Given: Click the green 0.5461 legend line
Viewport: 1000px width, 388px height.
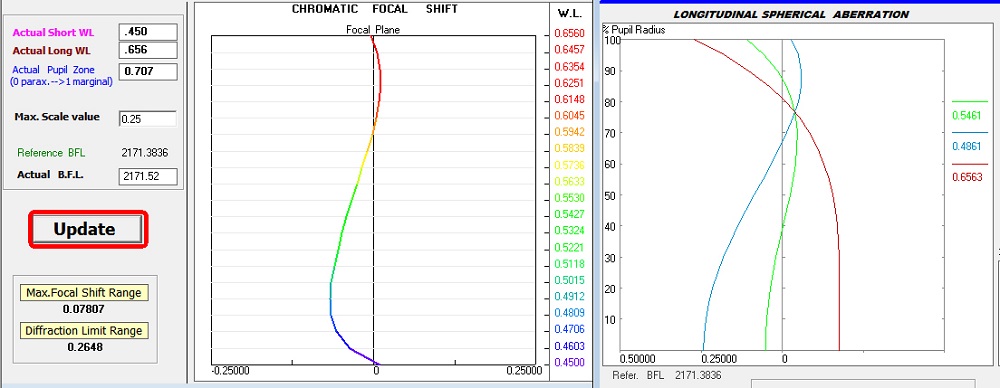Looking at the screenshot, I should click(x=969, y=101).
